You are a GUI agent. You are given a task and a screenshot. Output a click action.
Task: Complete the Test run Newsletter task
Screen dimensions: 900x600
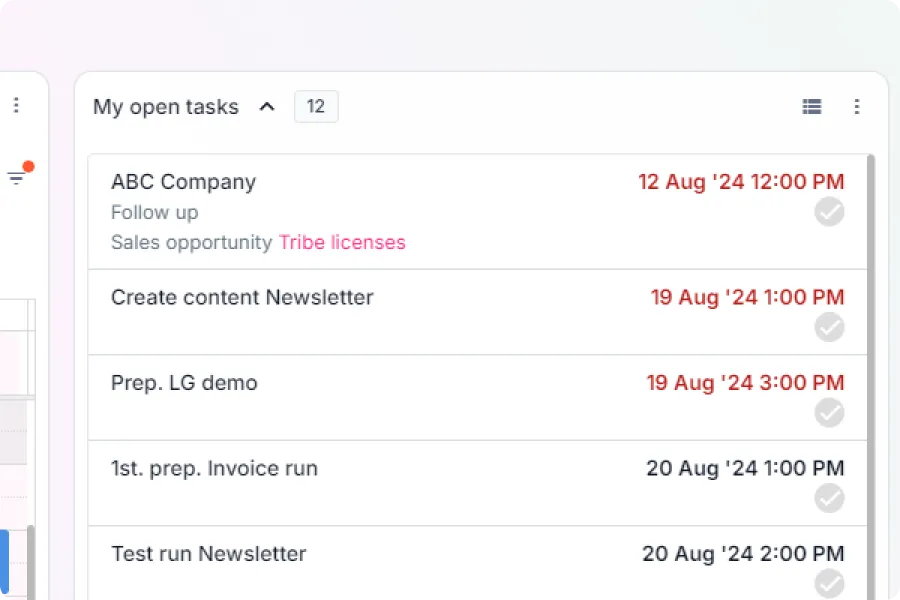tap(829, 583)
